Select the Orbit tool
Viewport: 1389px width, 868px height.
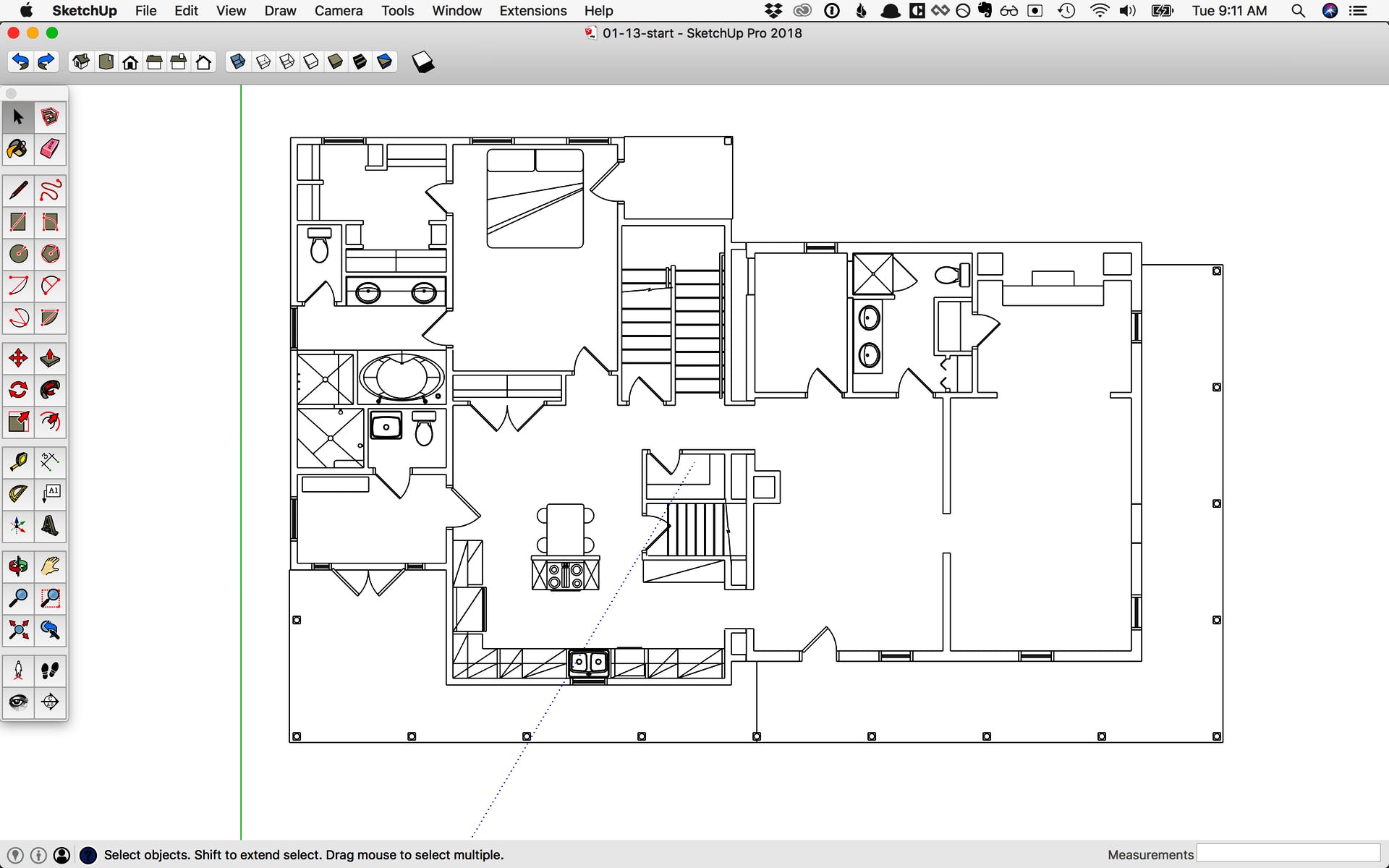coord(18,566)
